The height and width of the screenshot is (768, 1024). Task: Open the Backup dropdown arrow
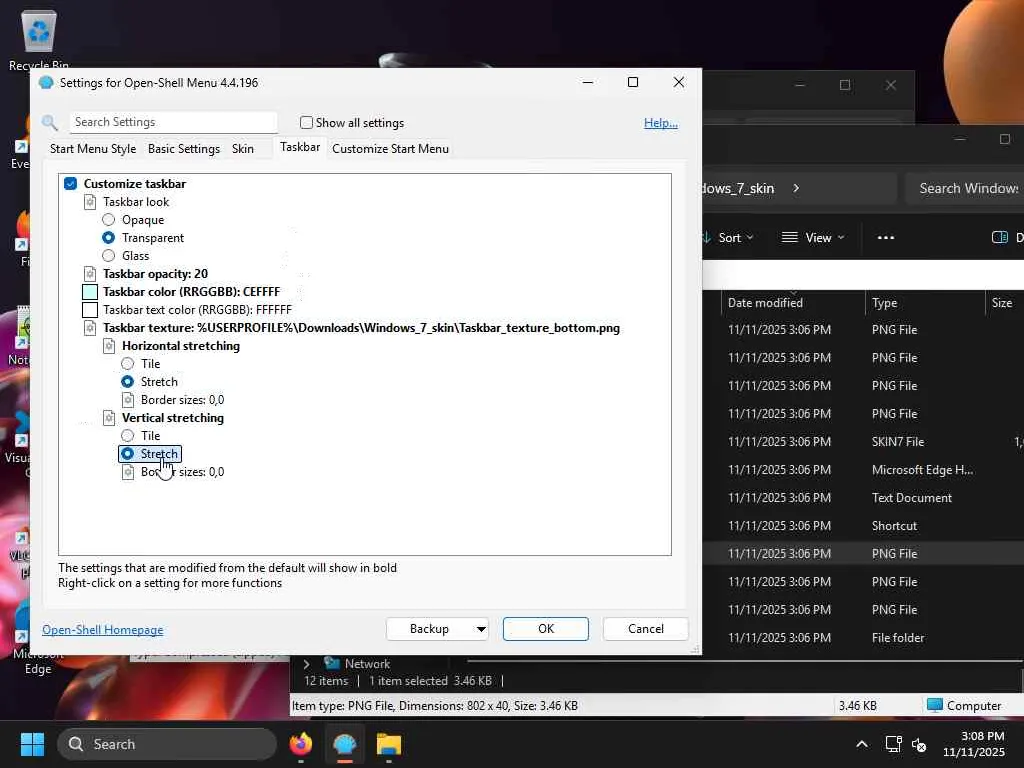(481, 629)
